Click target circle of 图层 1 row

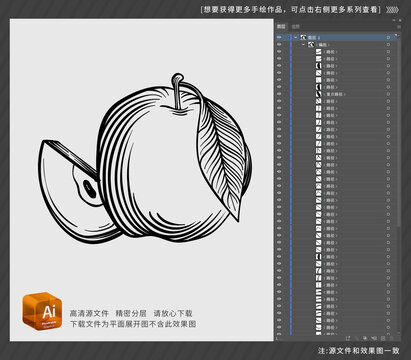tap(388, 37)
